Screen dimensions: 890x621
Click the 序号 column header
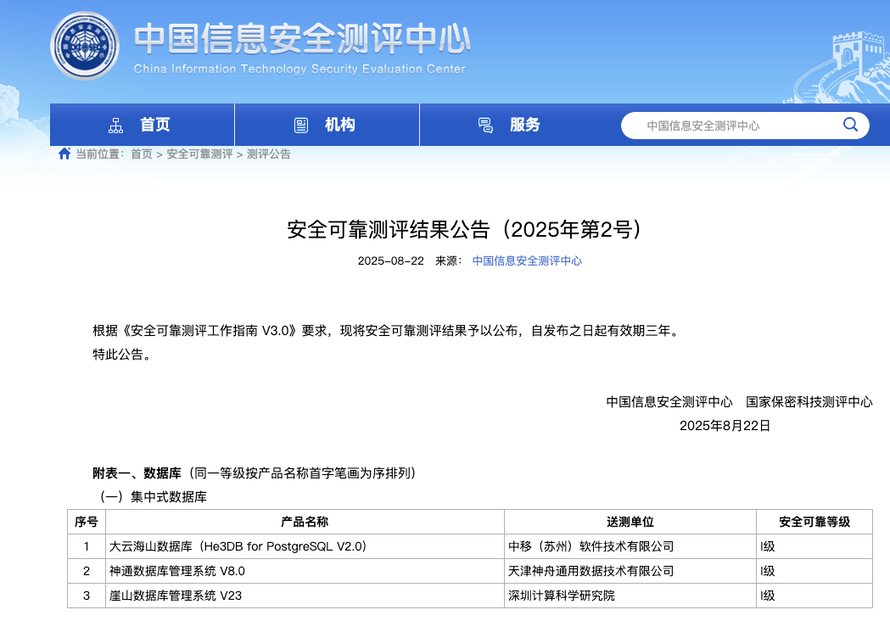(x=86, y=522)
